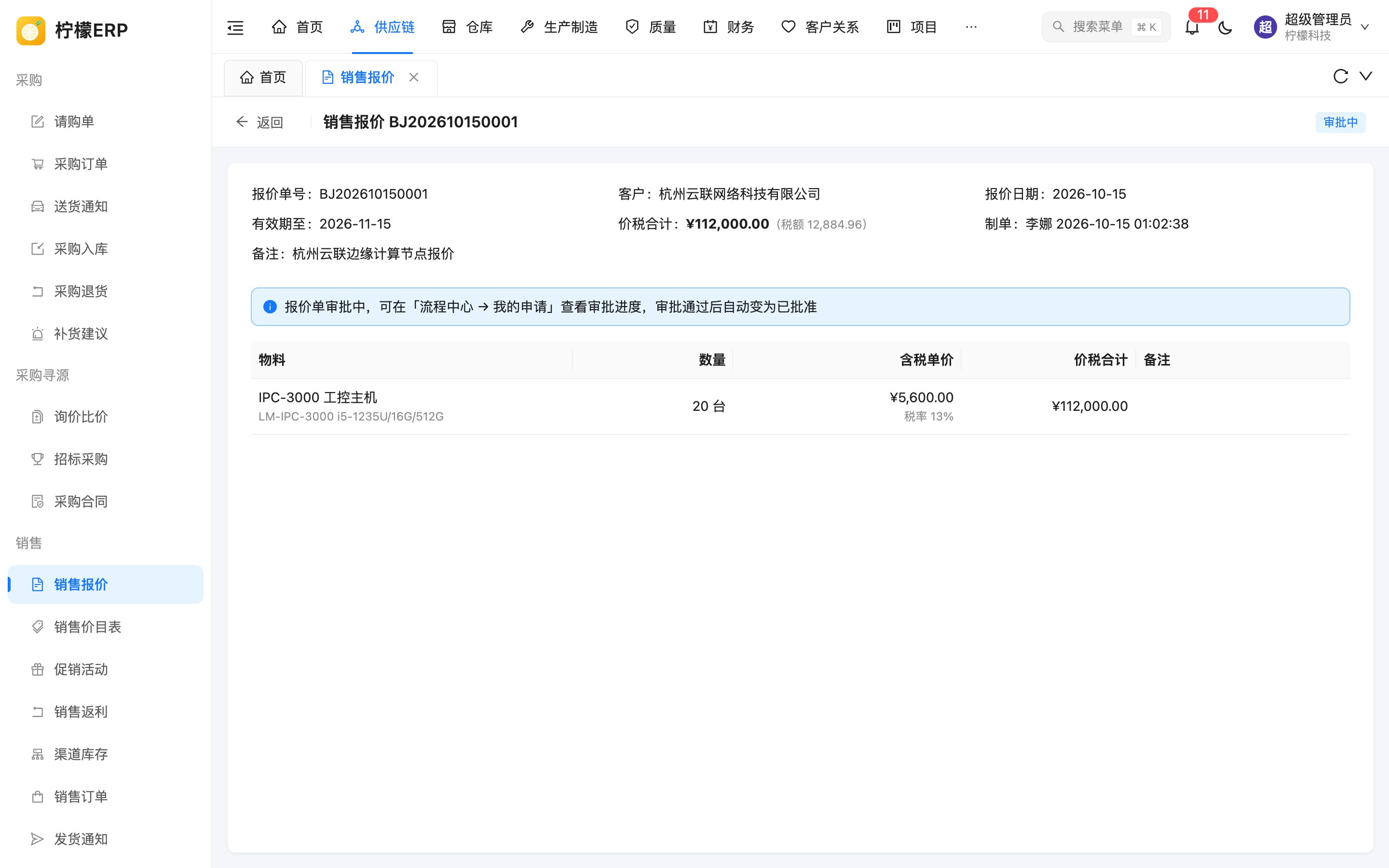Focus the 搜索菜单 search field
This screenshot has width=1389, height=868.
pos(1105,27)
